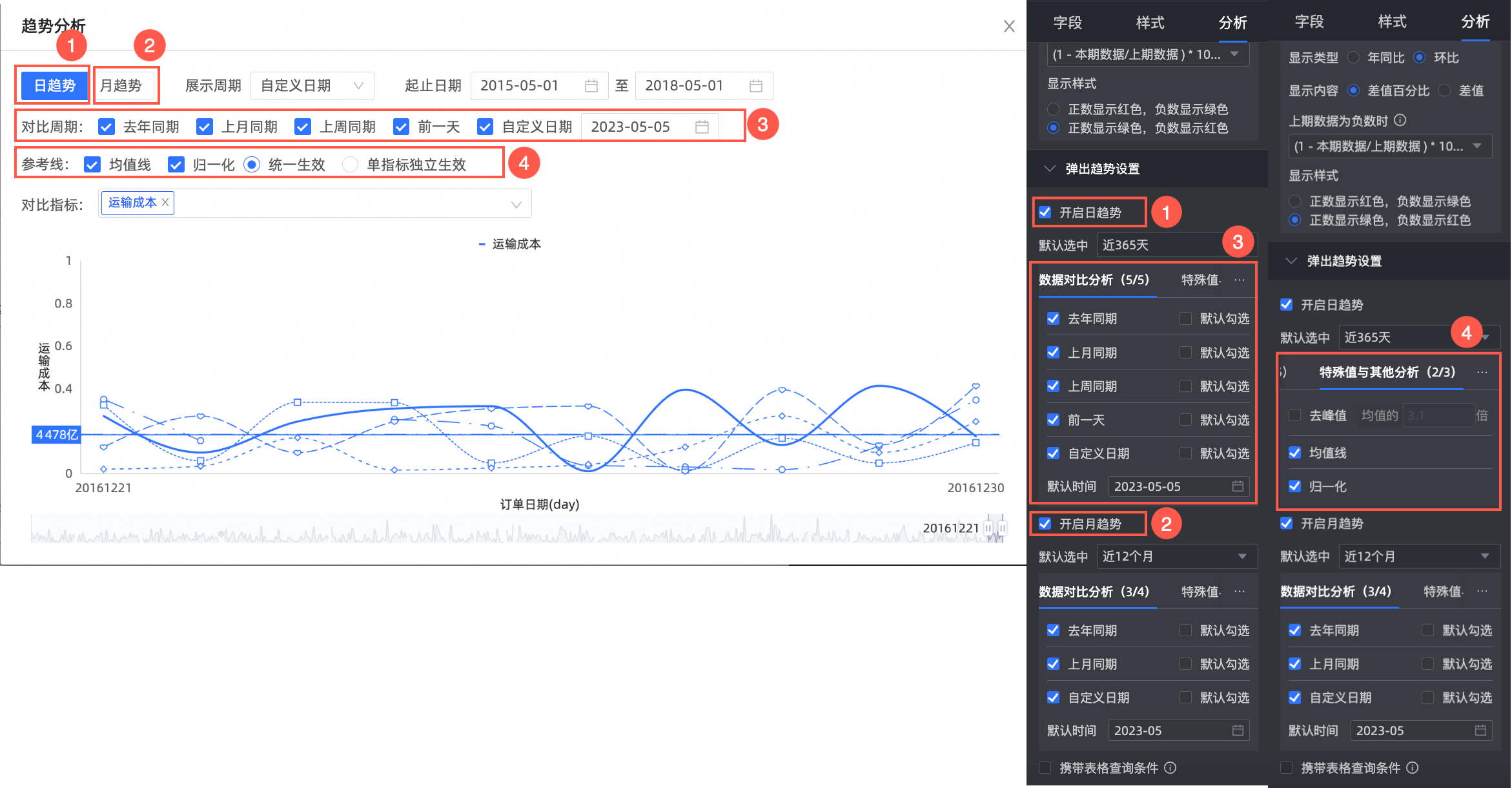Open 字段 tab in right panel
This screenshot has width=1512, height=788.
click(x=1309, y=21)
